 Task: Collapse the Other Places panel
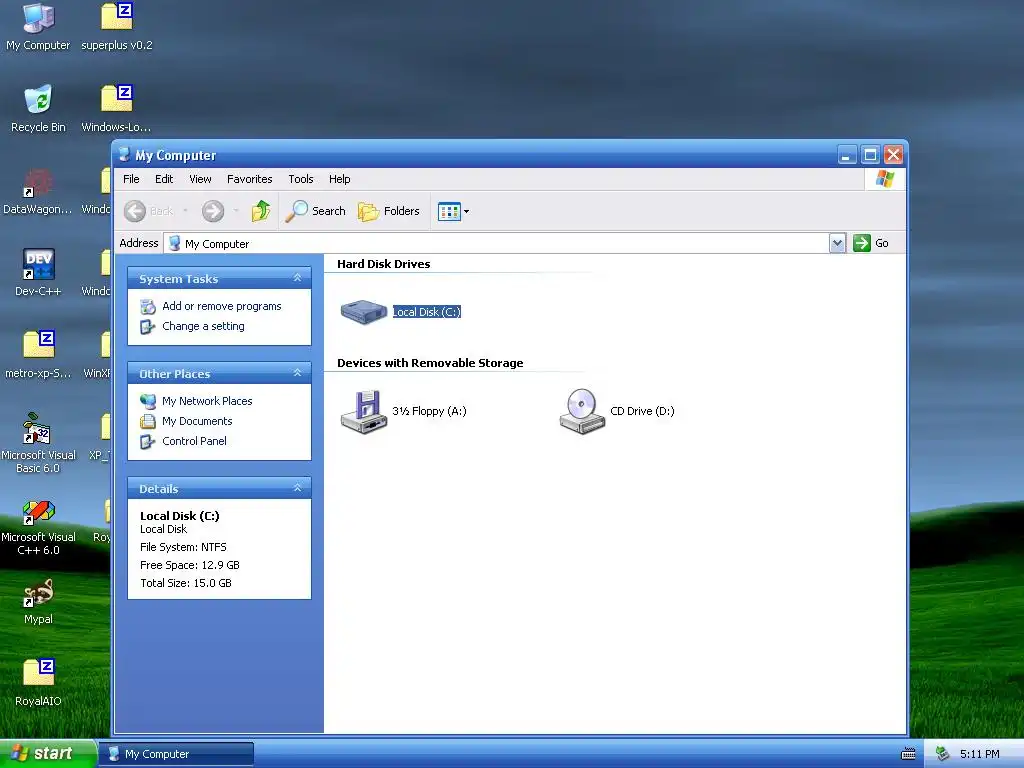click(x=297, y=373)
